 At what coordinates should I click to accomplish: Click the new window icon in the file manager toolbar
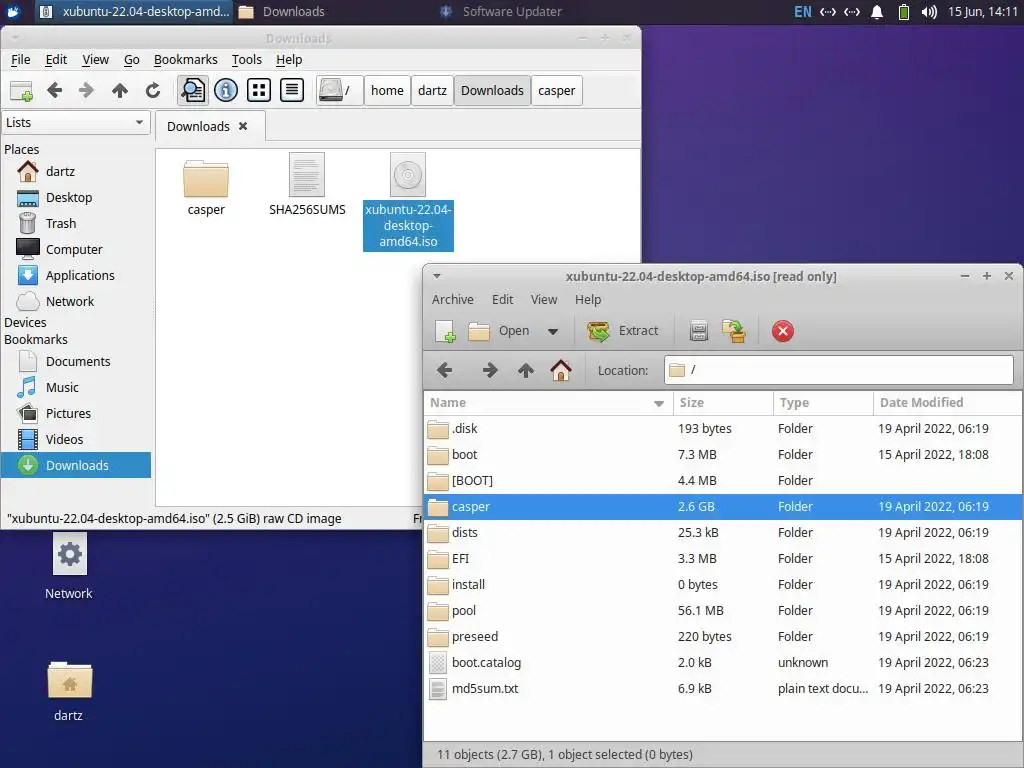click(21, 91)
